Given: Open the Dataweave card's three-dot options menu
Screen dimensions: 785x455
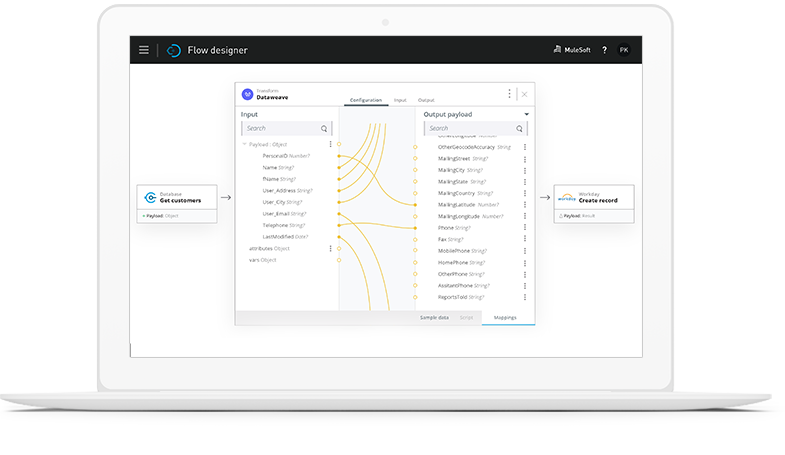Looking at the screenshot, I should click(x=509, y=94).
